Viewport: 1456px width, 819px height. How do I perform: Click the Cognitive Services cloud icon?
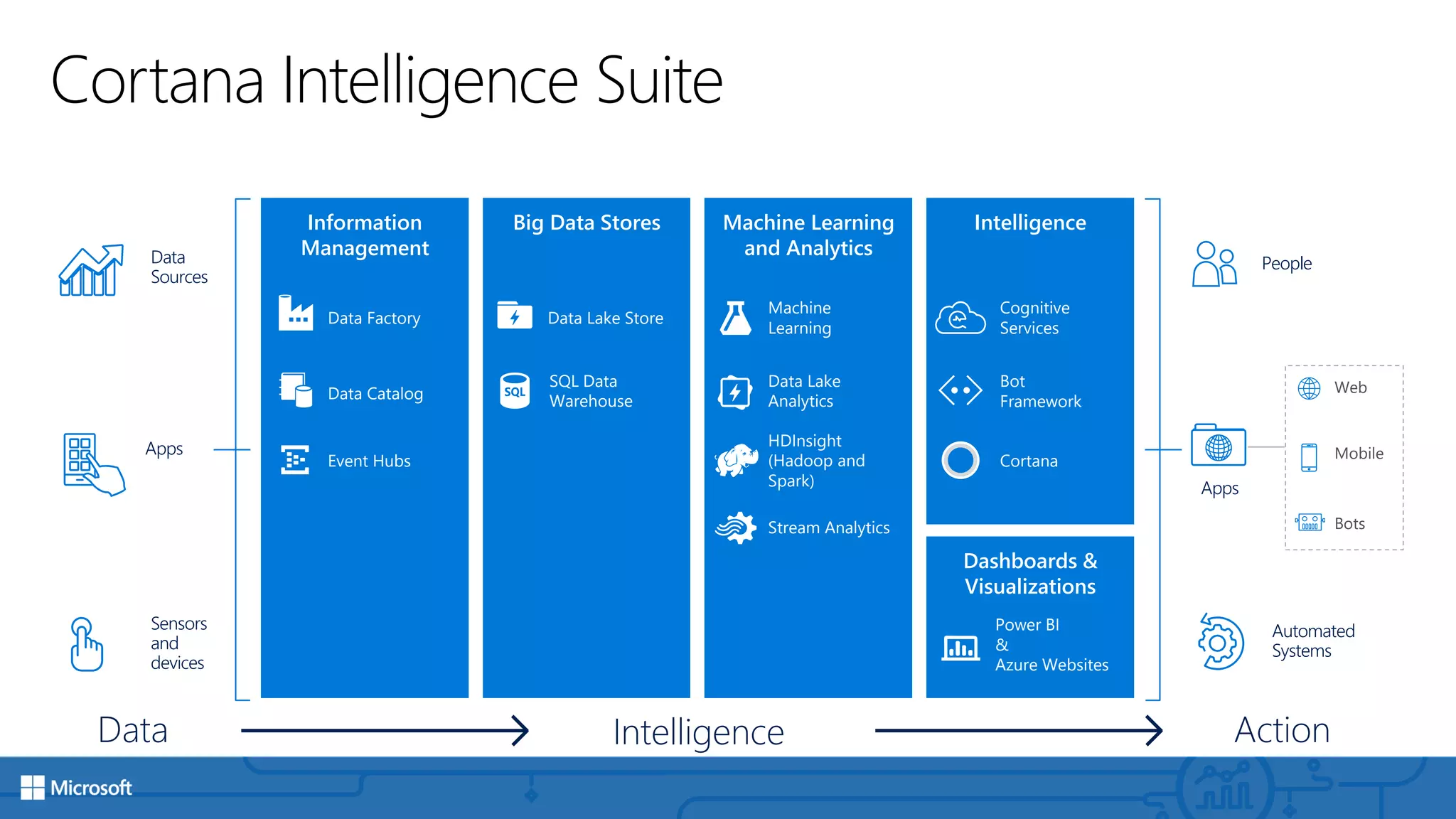[960, 318]
